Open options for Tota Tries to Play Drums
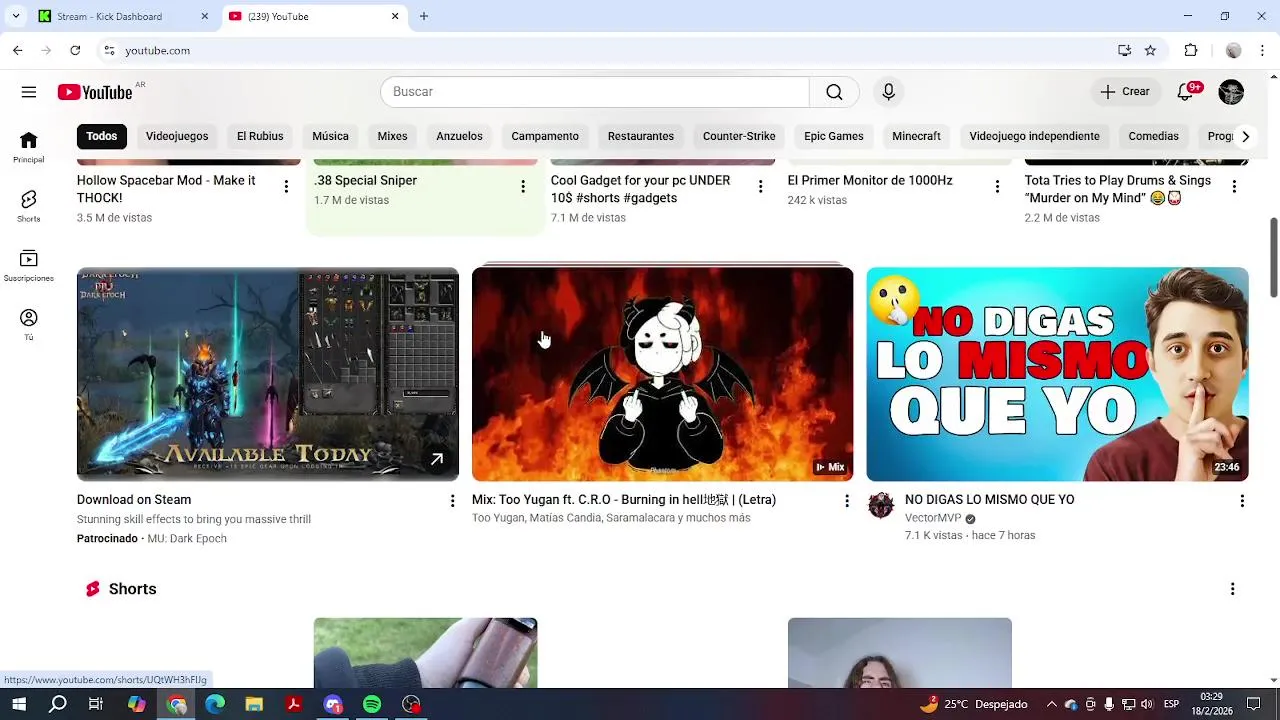Screen dimensions: 1280x720 click(x=1234, y=187)
